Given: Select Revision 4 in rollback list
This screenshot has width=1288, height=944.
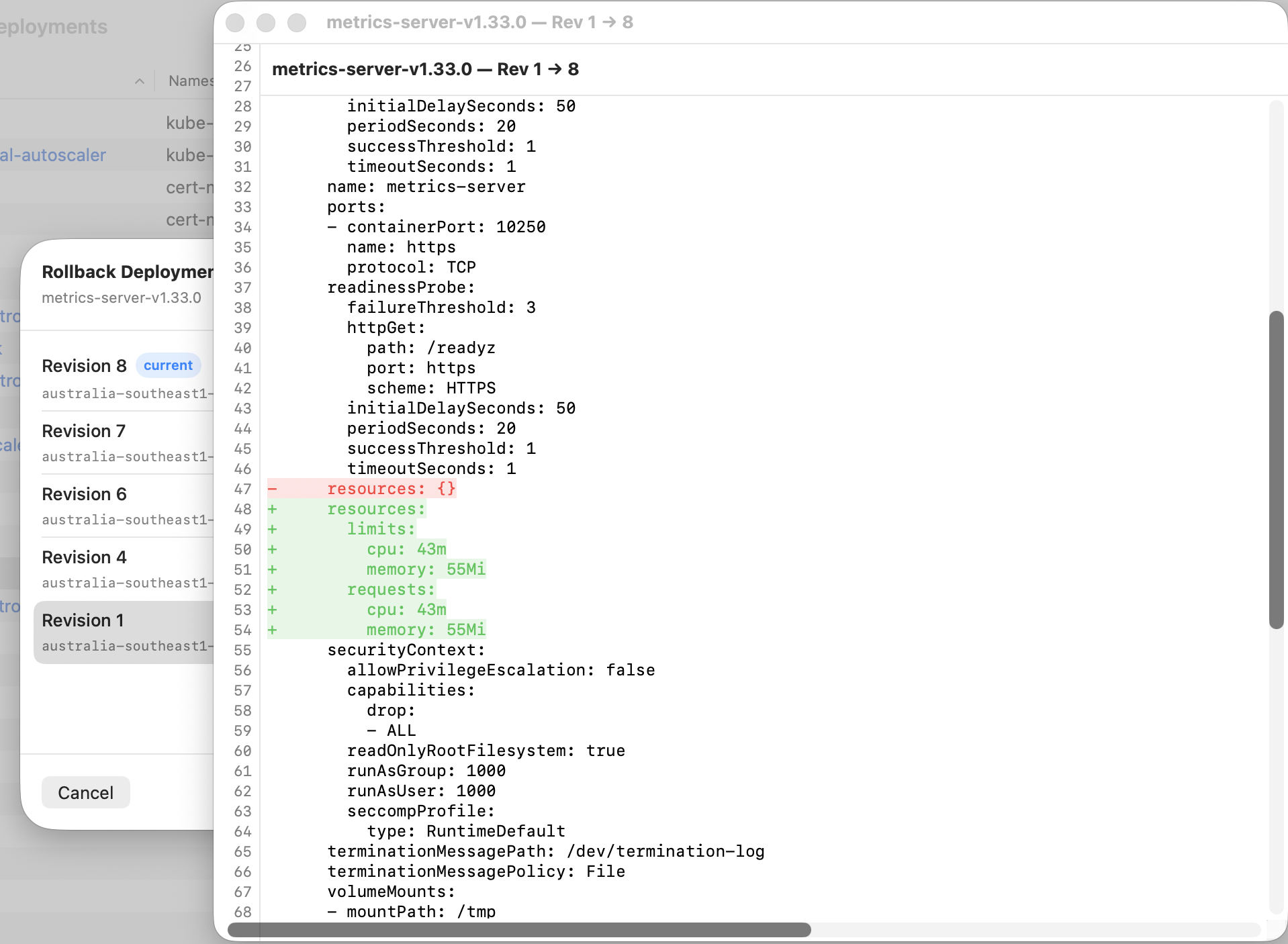Looking at the screenshot, I should tap(124, 569).
